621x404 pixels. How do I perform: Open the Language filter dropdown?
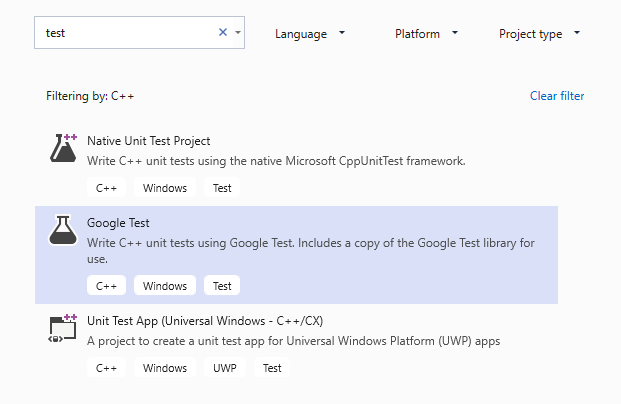(x=310, y=34)
